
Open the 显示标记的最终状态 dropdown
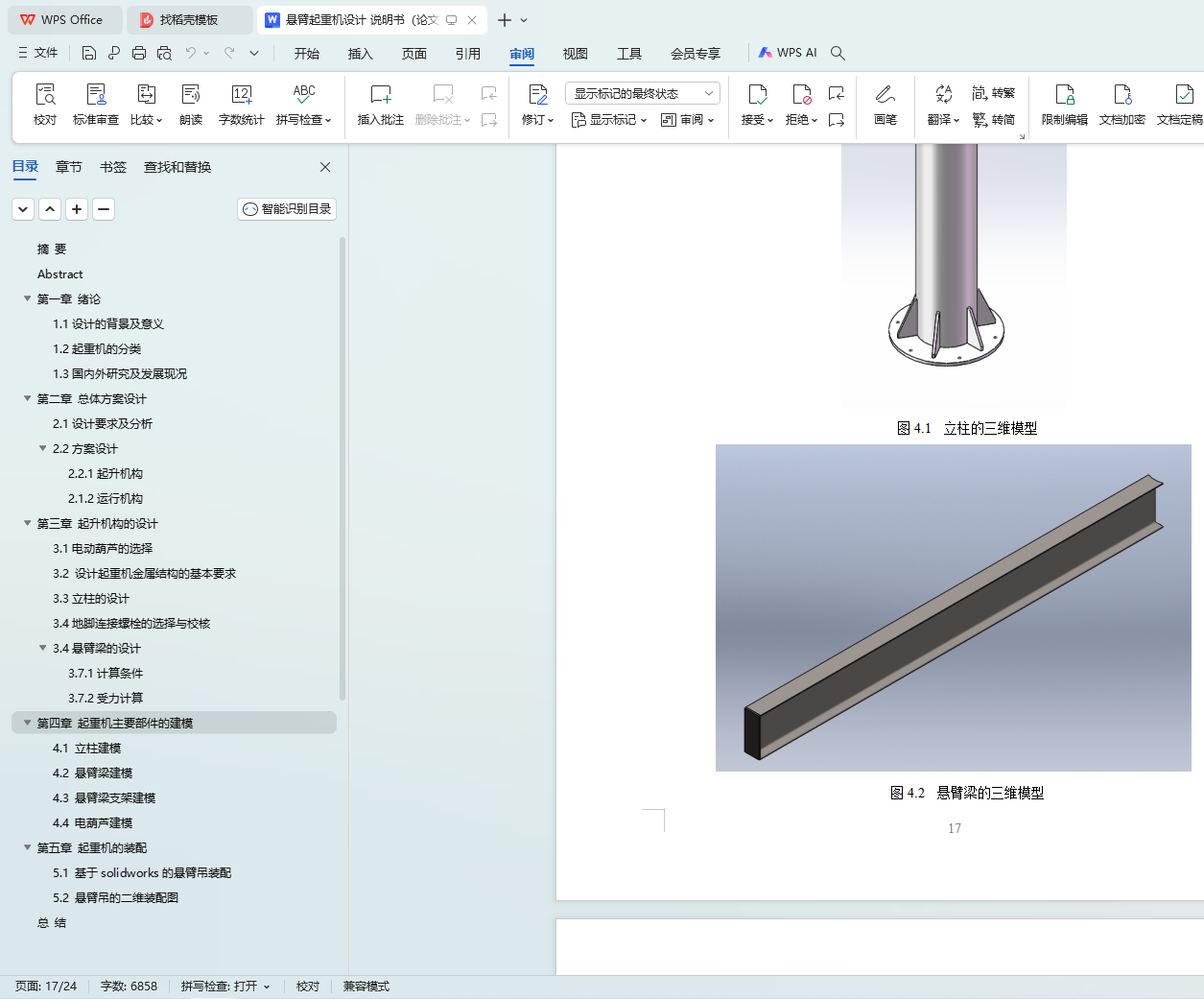coord(643,93)
